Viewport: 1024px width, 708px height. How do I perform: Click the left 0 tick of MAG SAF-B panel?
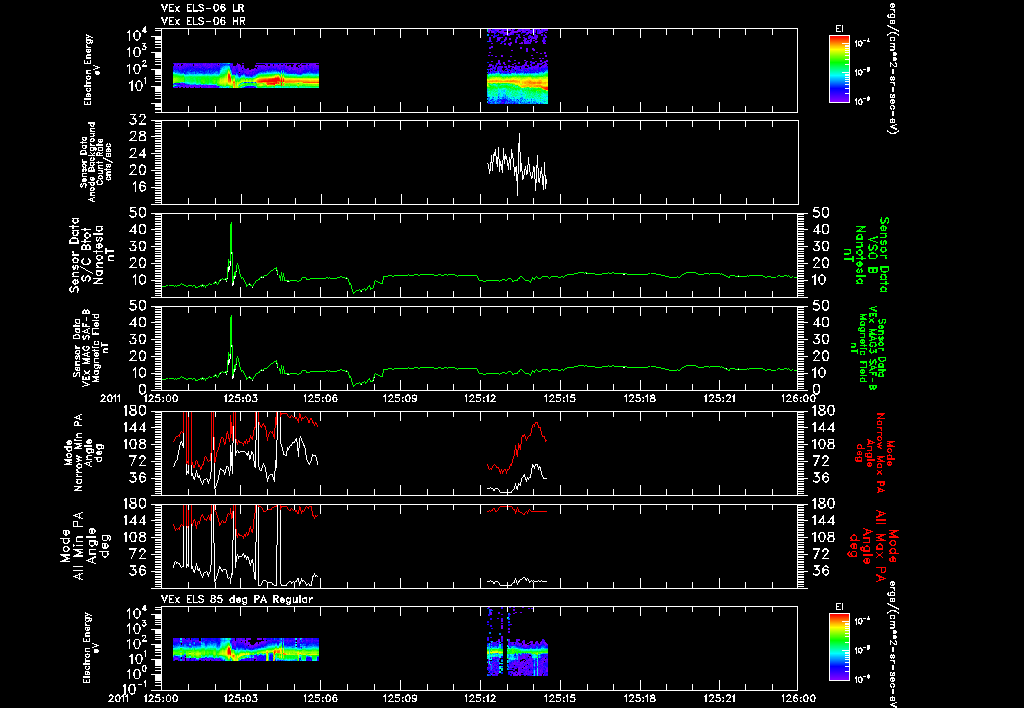(x=142, y=390)
